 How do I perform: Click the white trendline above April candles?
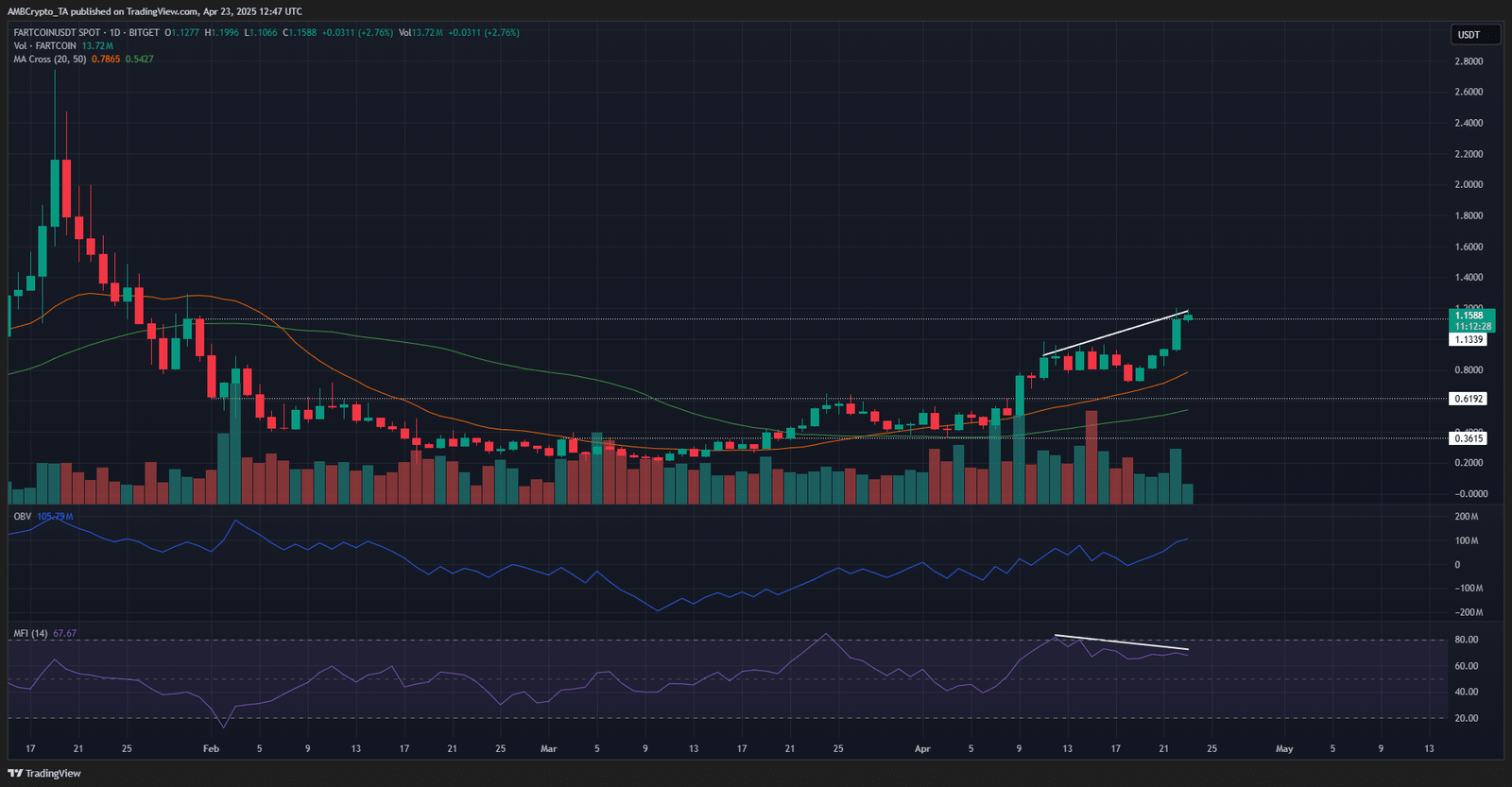[x=1115, y=333]
